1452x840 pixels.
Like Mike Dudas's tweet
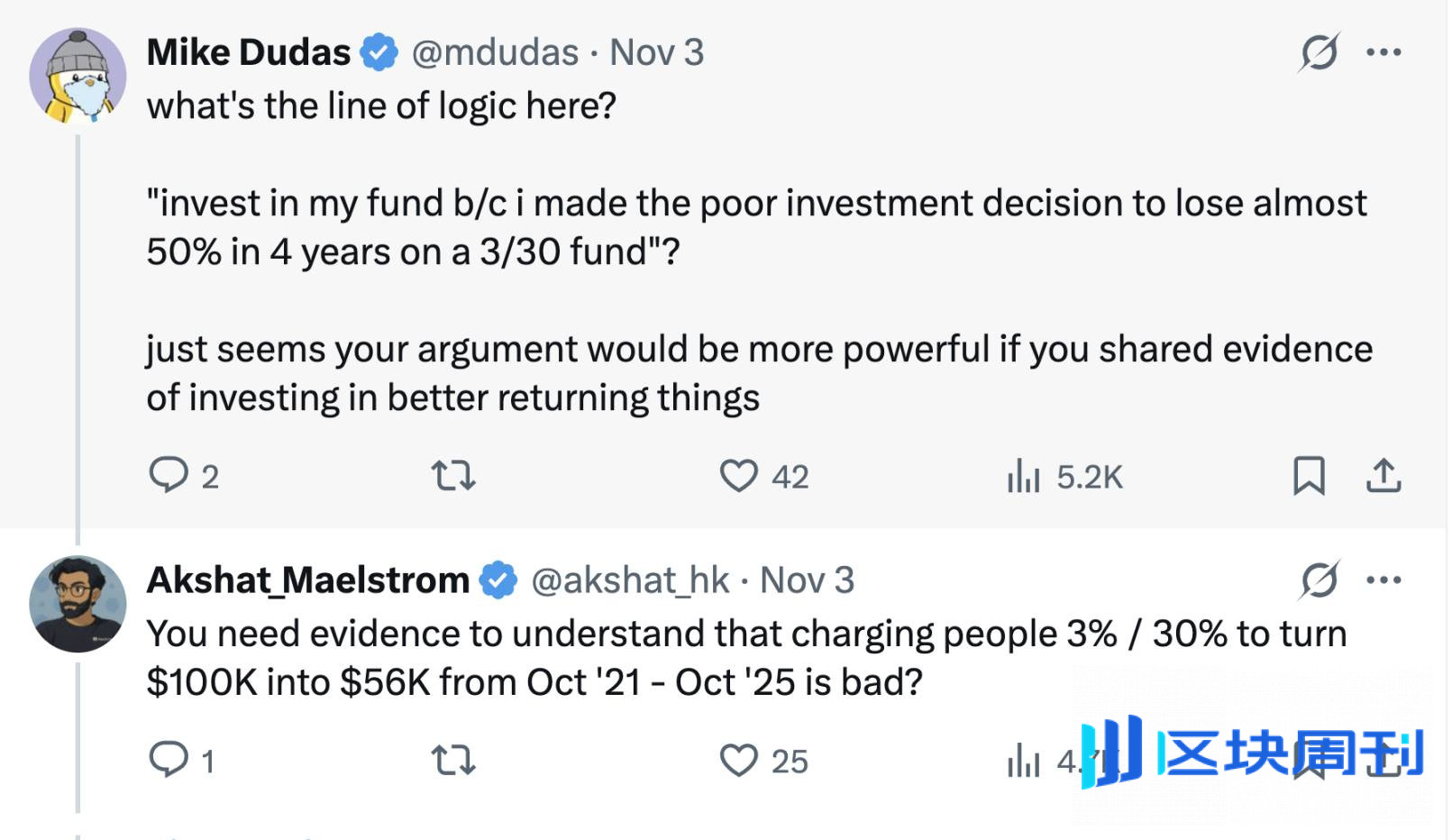[x=738, y=475]
